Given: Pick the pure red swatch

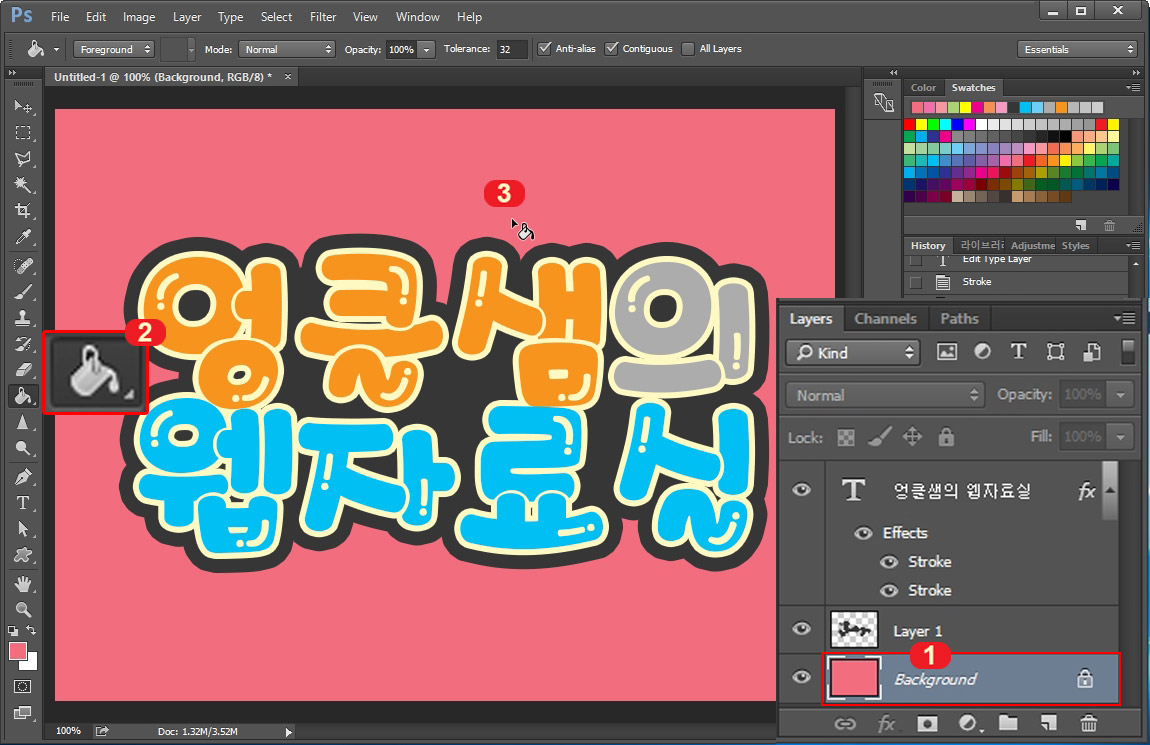Looking at the screenshot, I should click(x=909, y=124).
